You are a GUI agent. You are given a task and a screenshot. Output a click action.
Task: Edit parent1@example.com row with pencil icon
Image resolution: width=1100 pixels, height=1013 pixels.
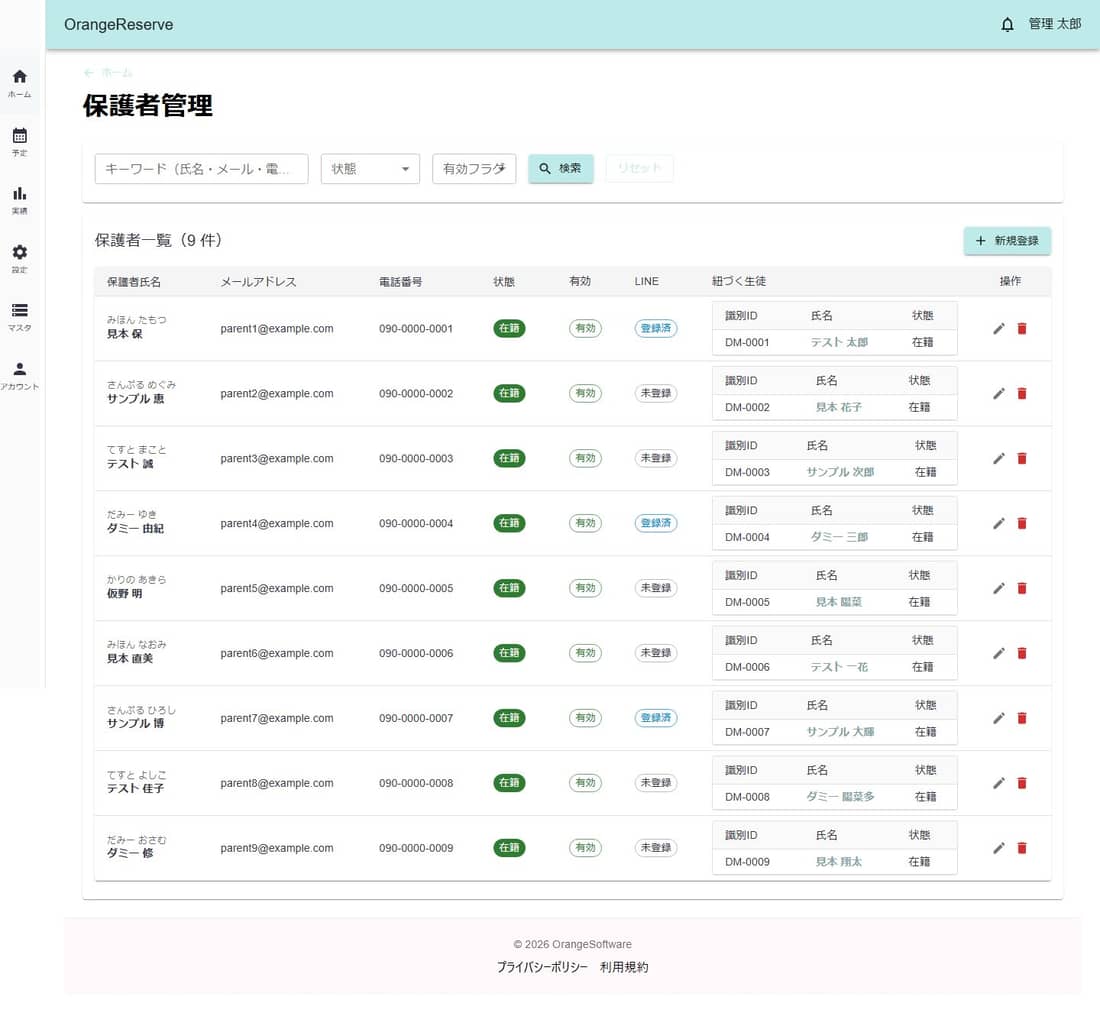pos(999,328)
